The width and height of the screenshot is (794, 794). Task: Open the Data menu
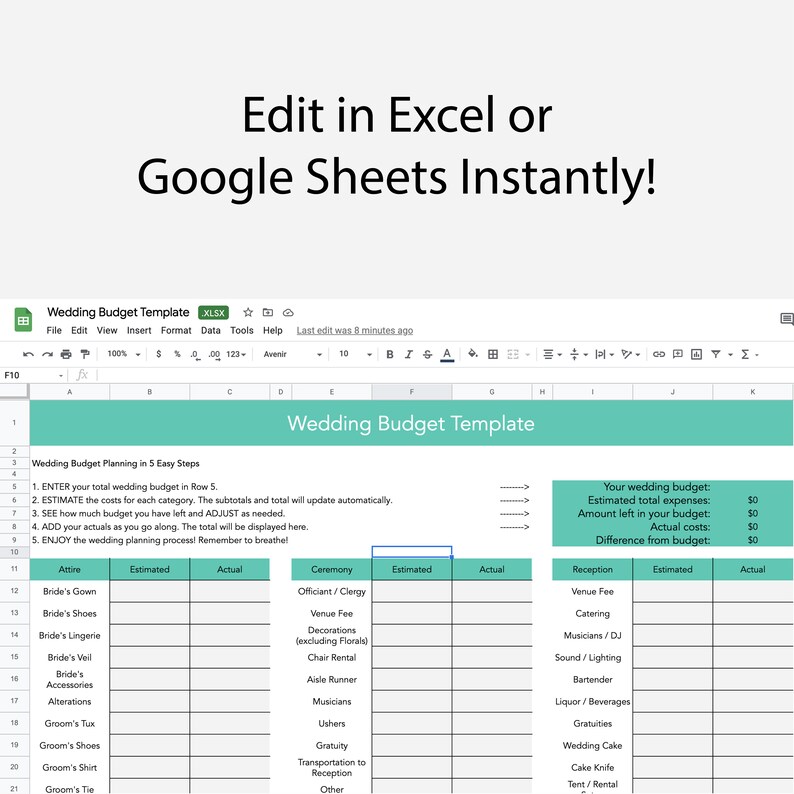(210, 331)
